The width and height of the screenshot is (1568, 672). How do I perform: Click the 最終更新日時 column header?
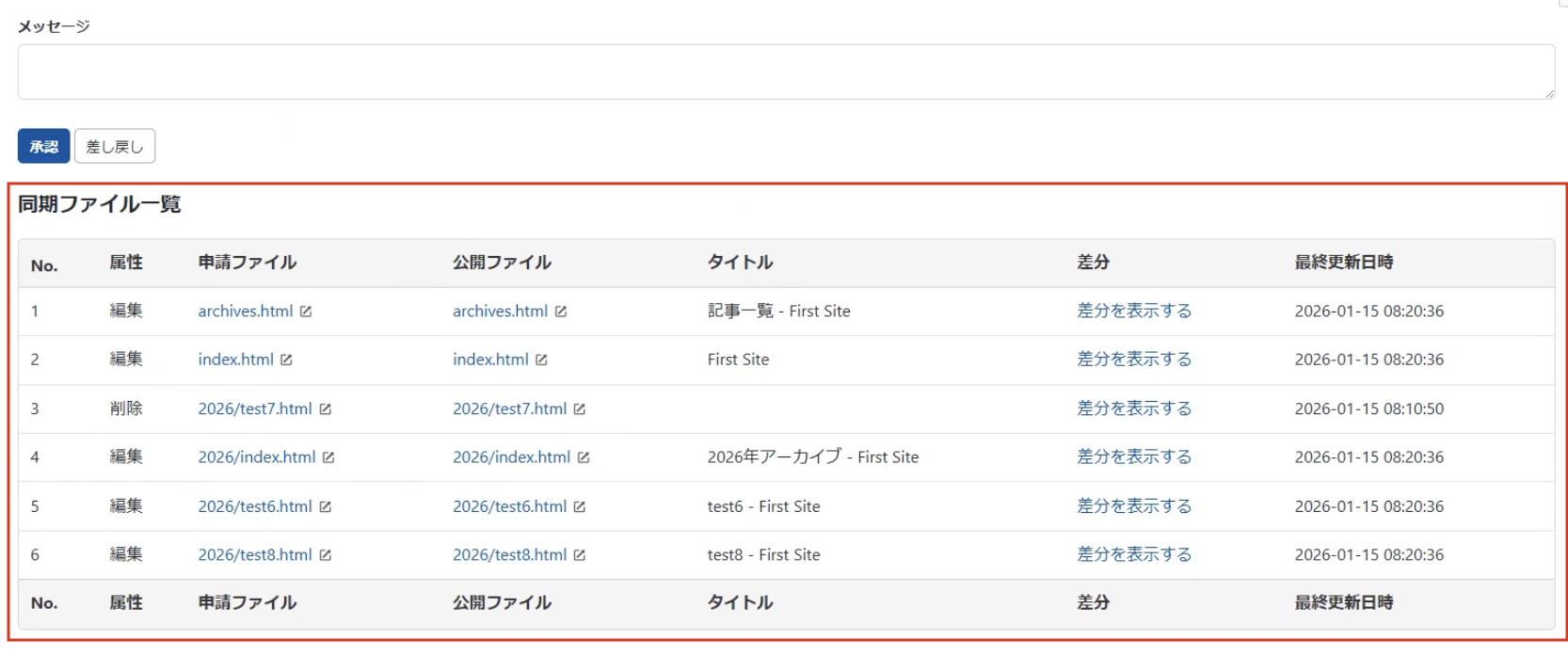[x=1343, y=263]
